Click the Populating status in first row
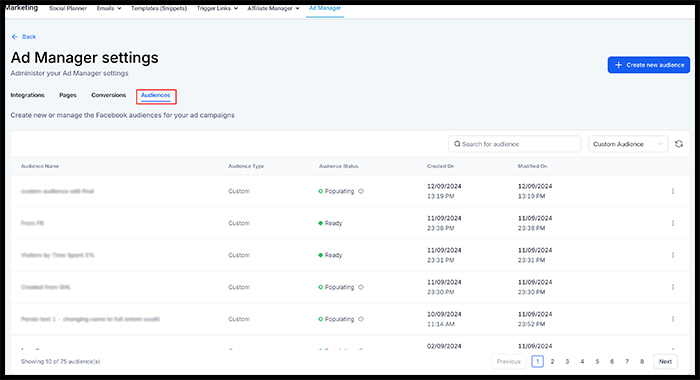This screenshot has height=380, width=700. [x=336, y=191]
